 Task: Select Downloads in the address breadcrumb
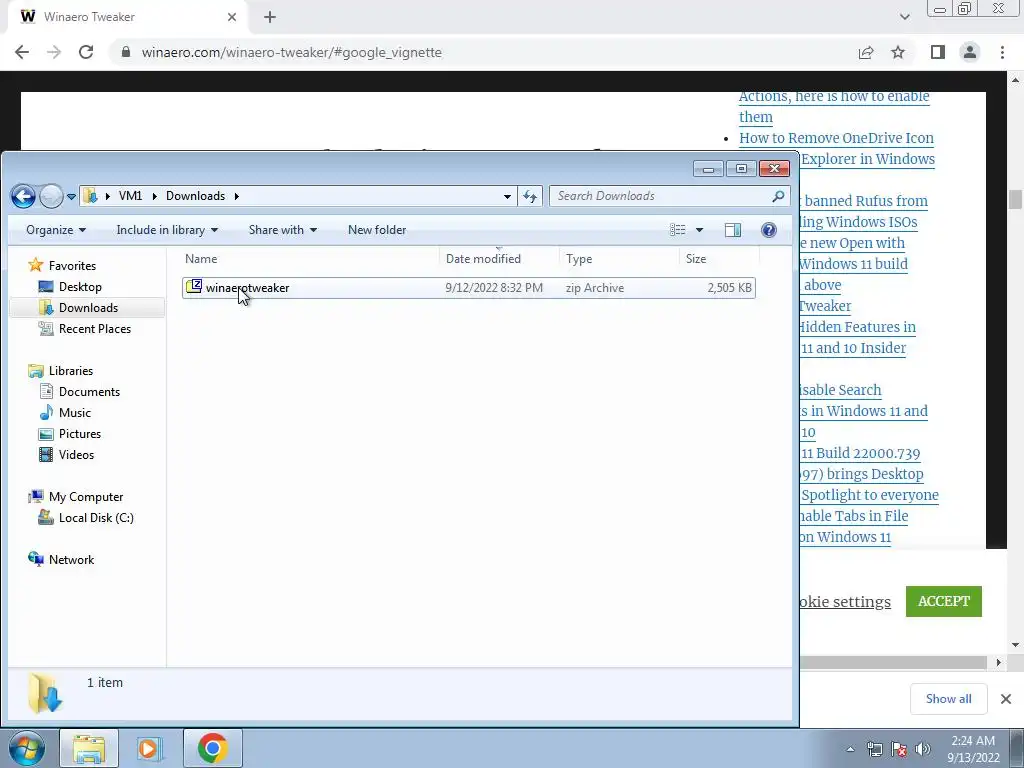(195, 196)
